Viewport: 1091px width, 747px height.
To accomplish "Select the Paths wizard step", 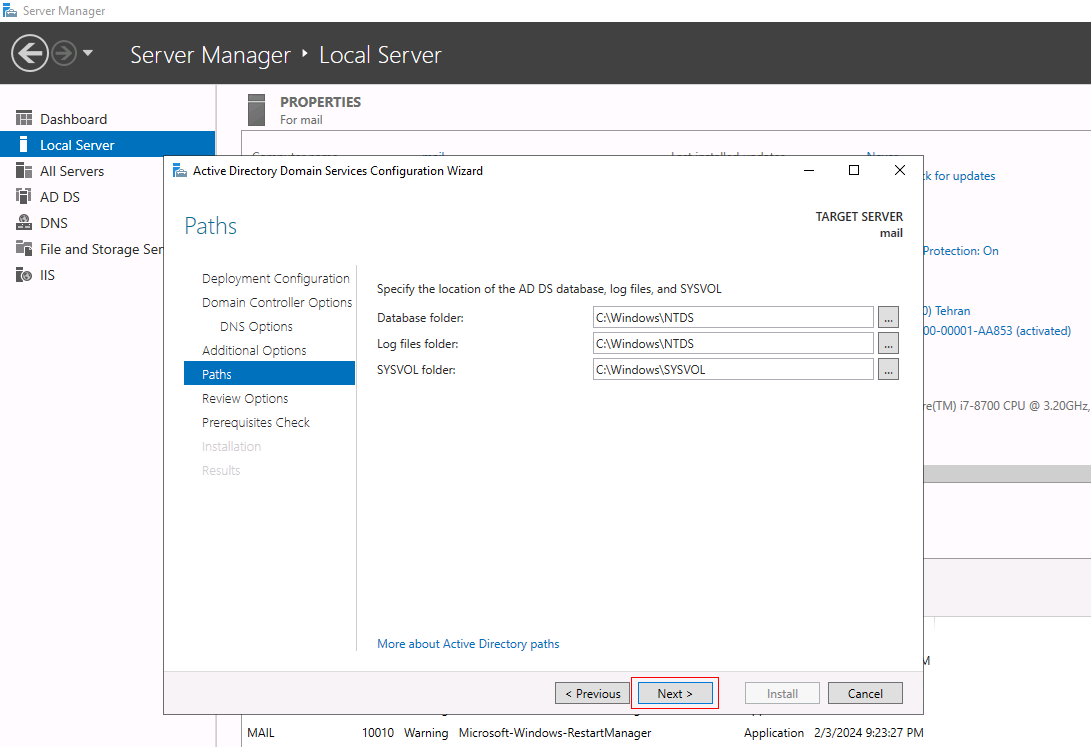I will tap(269, 374).
